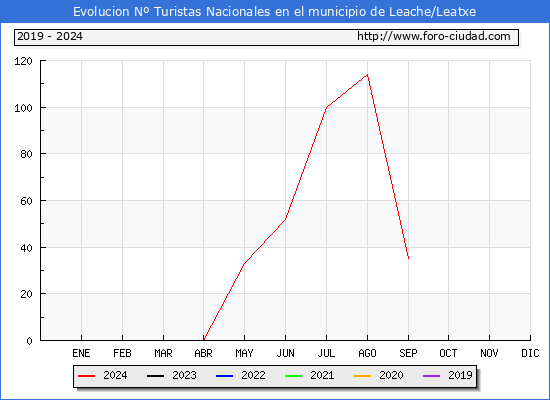Viewport: 550px width, 400px height.
Task: Click the 60 value on the y-axis
Action: (26, 201)
